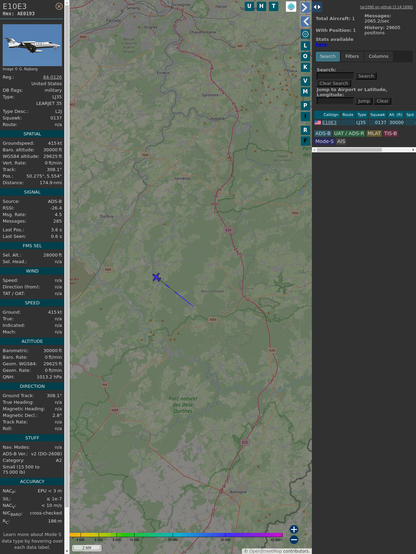
Task: Zoom out with the minus button
Action: tap(294, 540)
